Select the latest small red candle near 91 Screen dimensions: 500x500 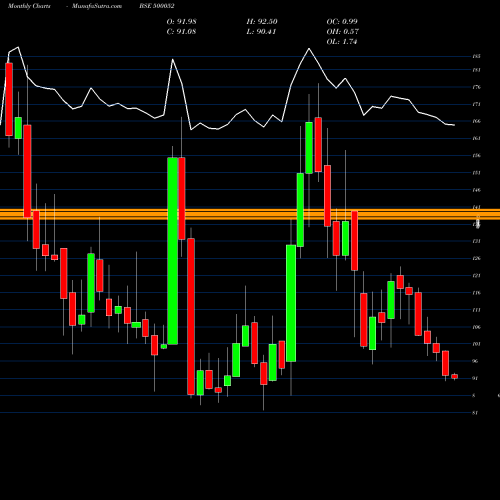pos(454,376)
